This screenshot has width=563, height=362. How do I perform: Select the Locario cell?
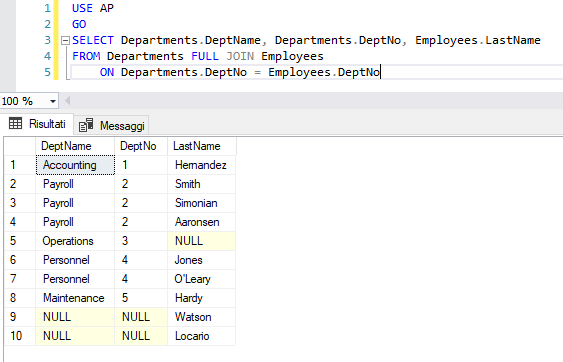pos(201,336)
